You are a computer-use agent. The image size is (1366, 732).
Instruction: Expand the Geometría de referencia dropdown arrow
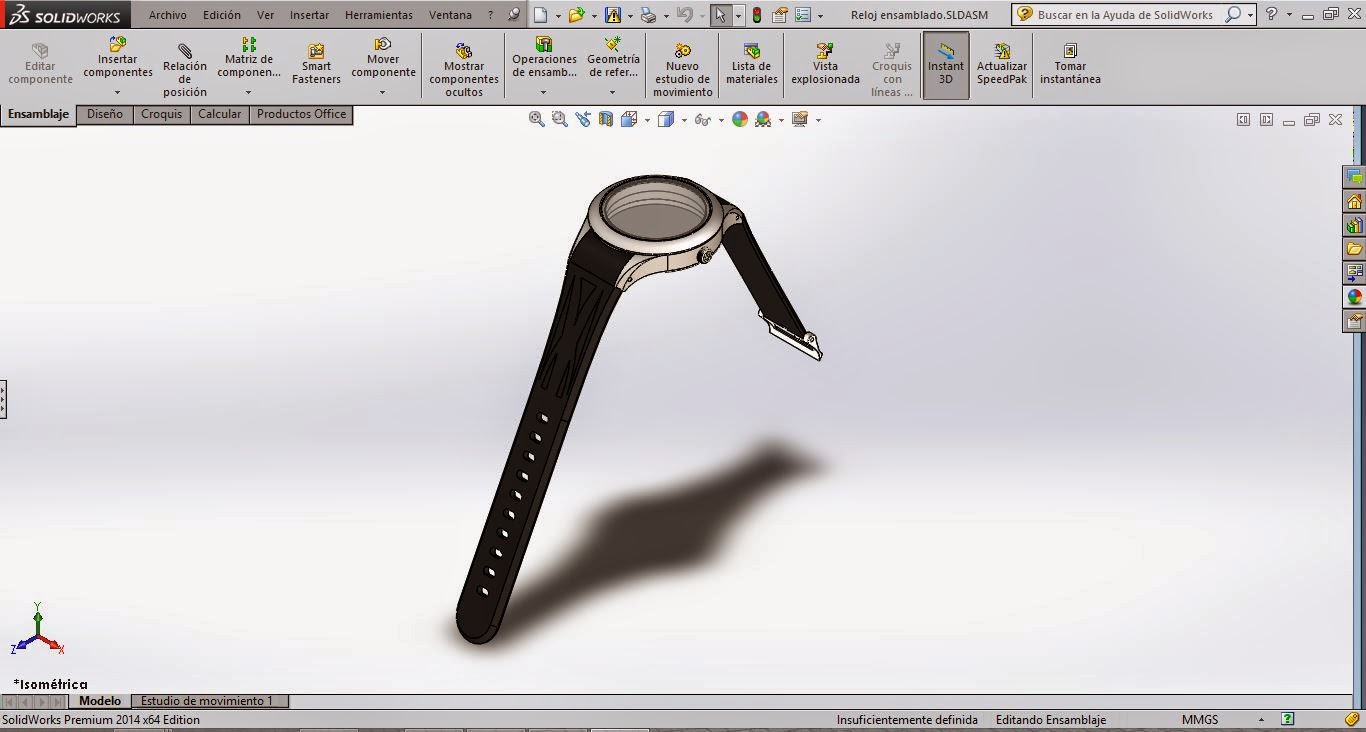coord(613,93)
